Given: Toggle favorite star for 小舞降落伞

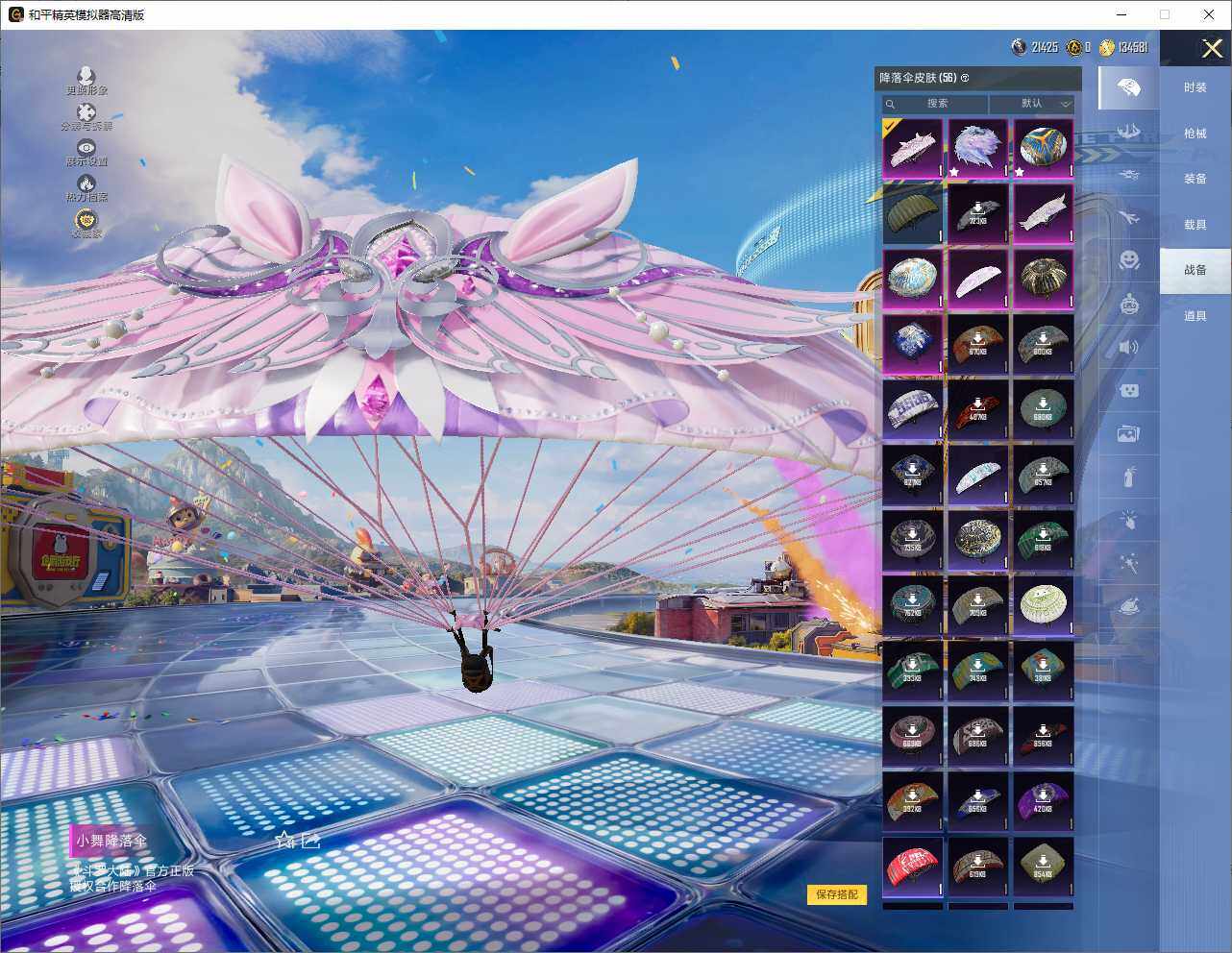Looking at the screenshot, I should tap(283, 841).
